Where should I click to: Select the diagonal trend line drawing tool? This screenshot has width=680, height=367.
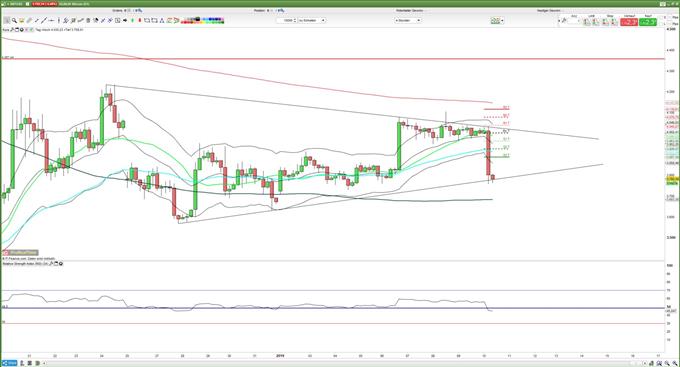(44, 20)
